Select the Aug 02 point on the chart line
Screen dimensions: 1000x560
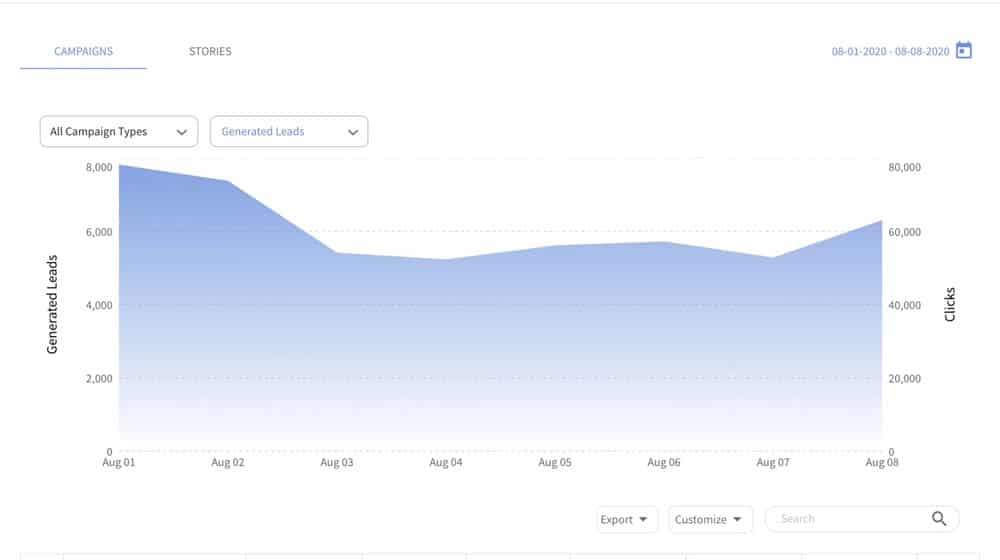tap(228, 181)
